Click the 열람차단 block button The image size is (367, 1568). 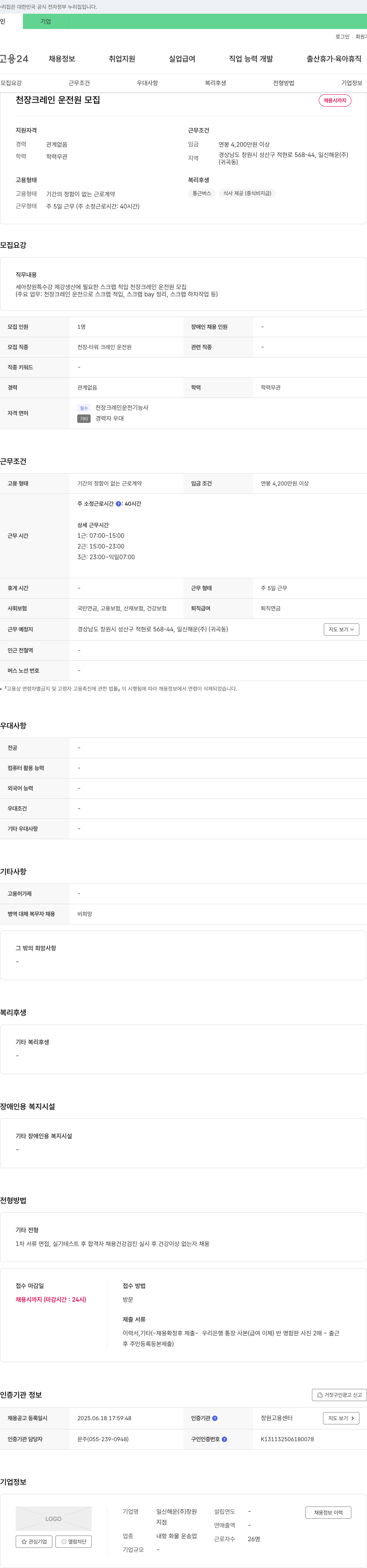tap(74, 1542)
